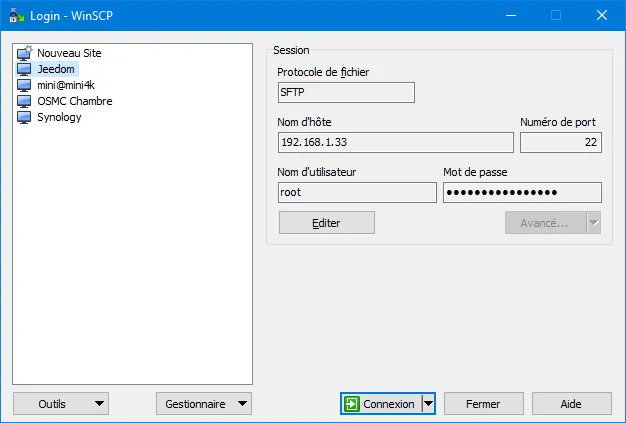
Task: Click the mini@mini4k site monitor icon
Action: tap(24, 85)
